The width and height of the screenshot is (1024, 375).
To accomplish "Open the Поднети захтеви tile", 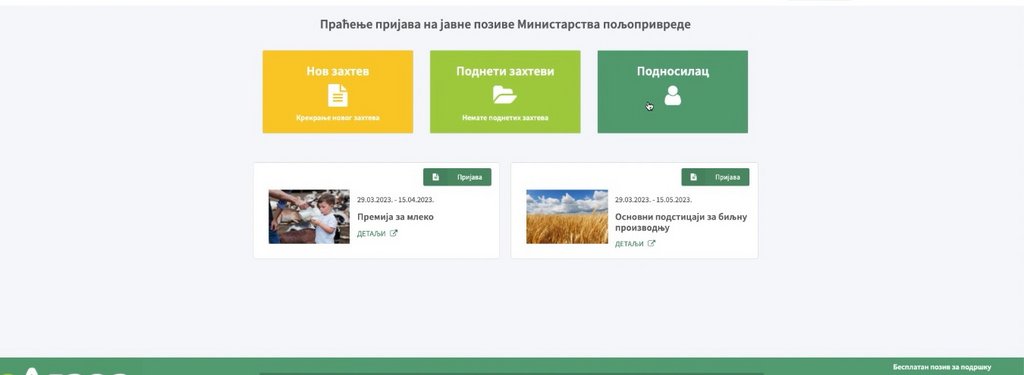I will coord(505,91).
